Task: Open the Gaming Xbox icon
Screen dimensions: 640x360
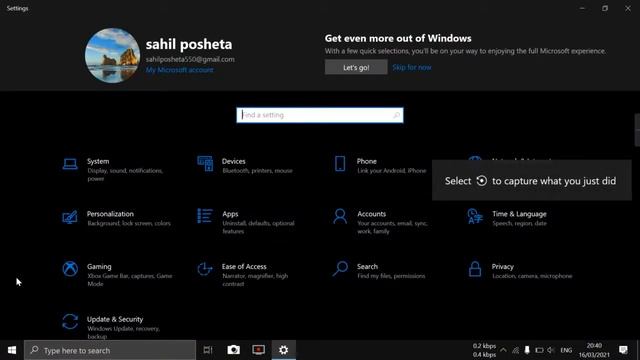Action: pyautogui.click(x=70, y=269)
